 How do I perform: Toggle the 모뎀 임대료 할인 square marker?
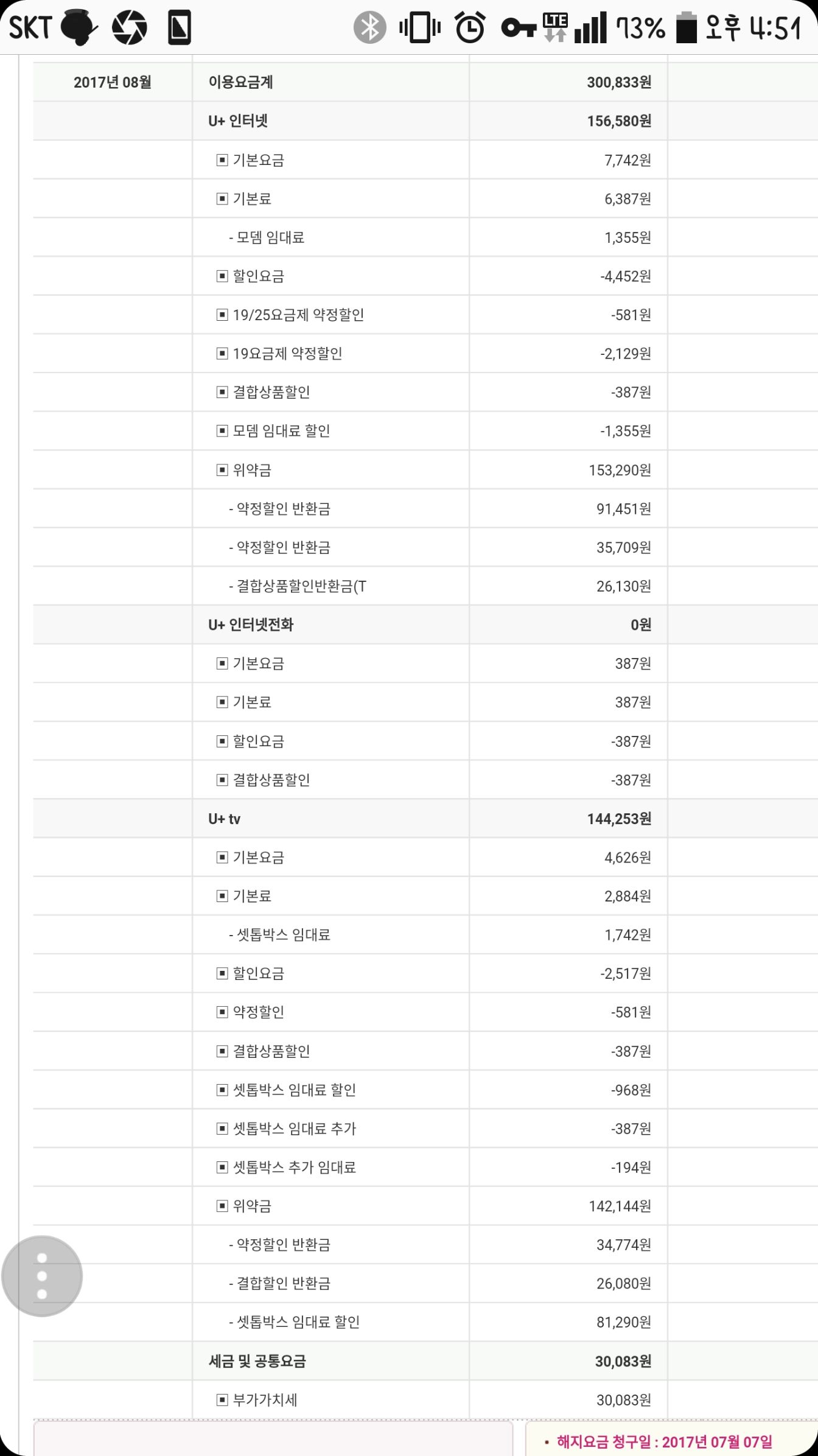click(x=222, y=431)
